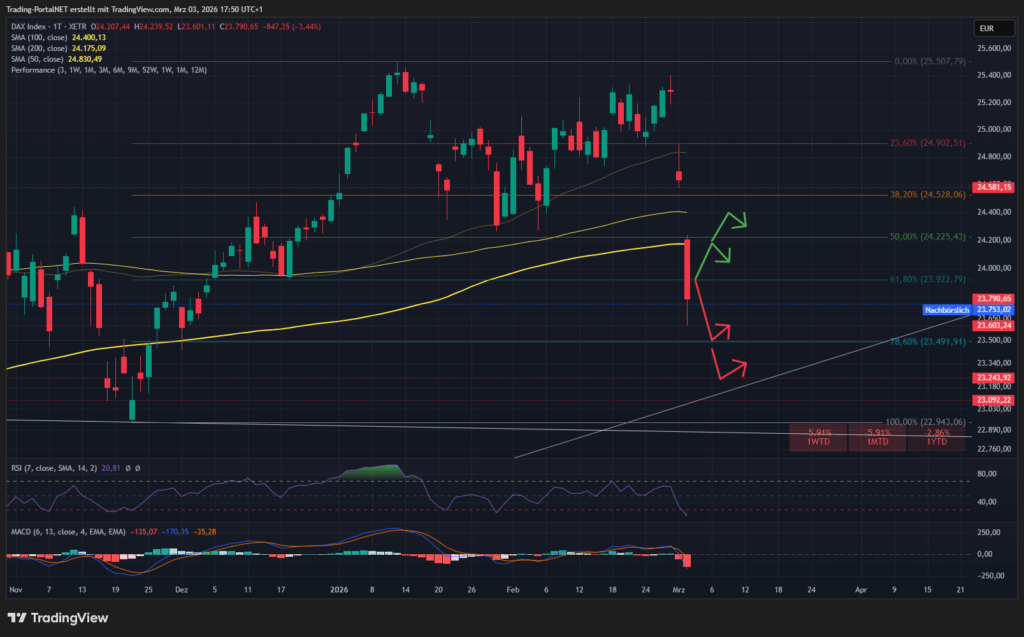Screen dimensions: 1024x637
Task: Select the 1YTD performance cell
Action: pyautogui.click(x=936, y=437)
